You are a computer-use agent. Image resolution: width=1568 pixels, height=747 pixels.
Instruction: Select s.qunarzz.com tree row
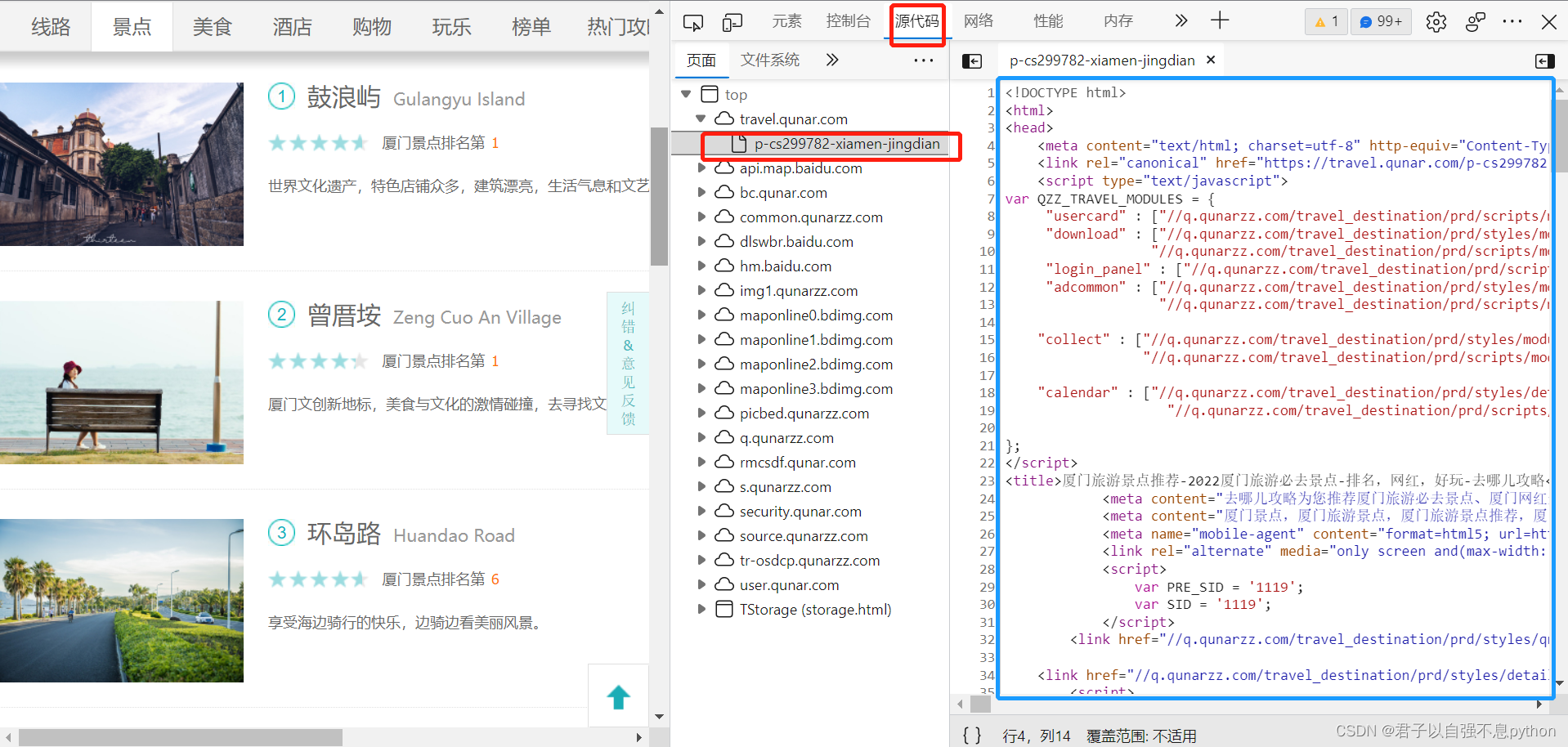[x=809, y=486]
